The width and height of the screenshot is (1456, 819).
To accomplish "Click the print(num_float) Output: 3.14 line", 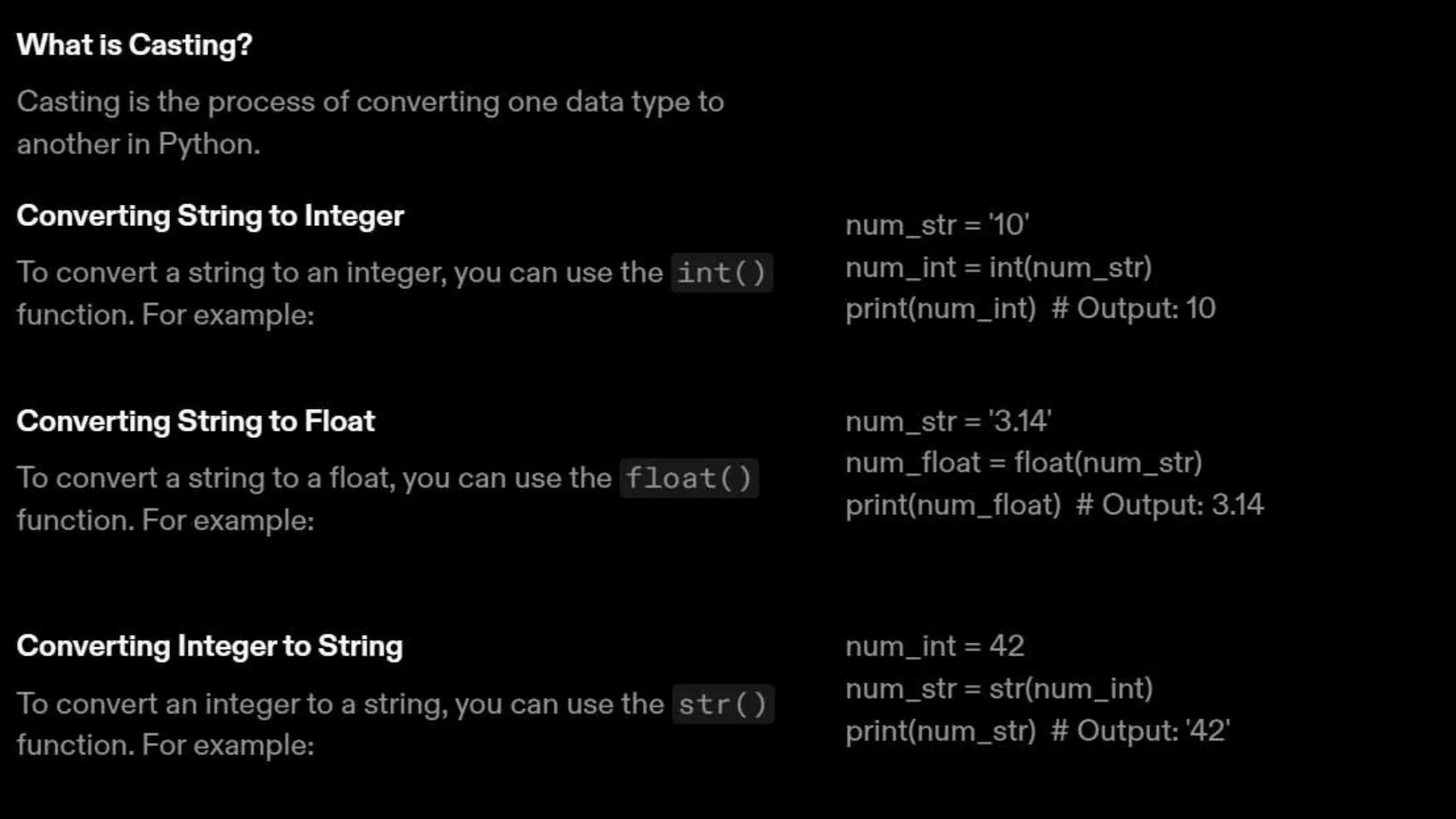I will tap(1054, 505).
